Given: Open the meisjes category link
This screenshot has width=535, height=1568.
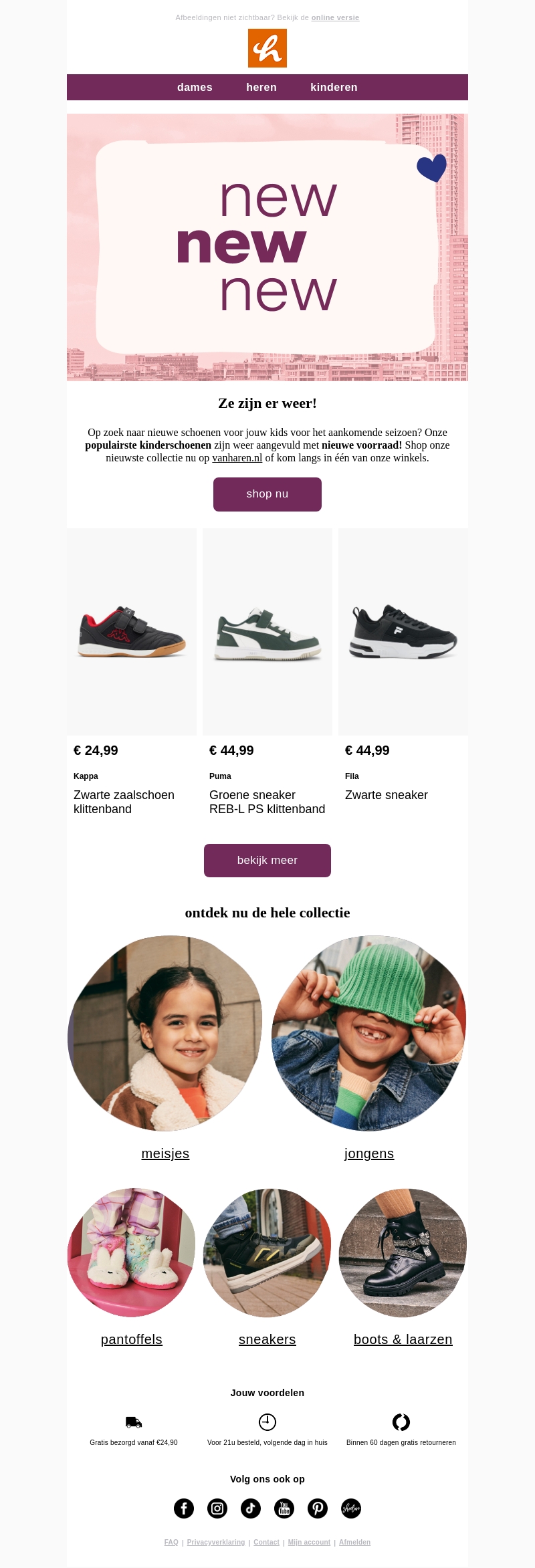Looking at the screenshot, I should pyautogui.click(x=165, y=1153).
